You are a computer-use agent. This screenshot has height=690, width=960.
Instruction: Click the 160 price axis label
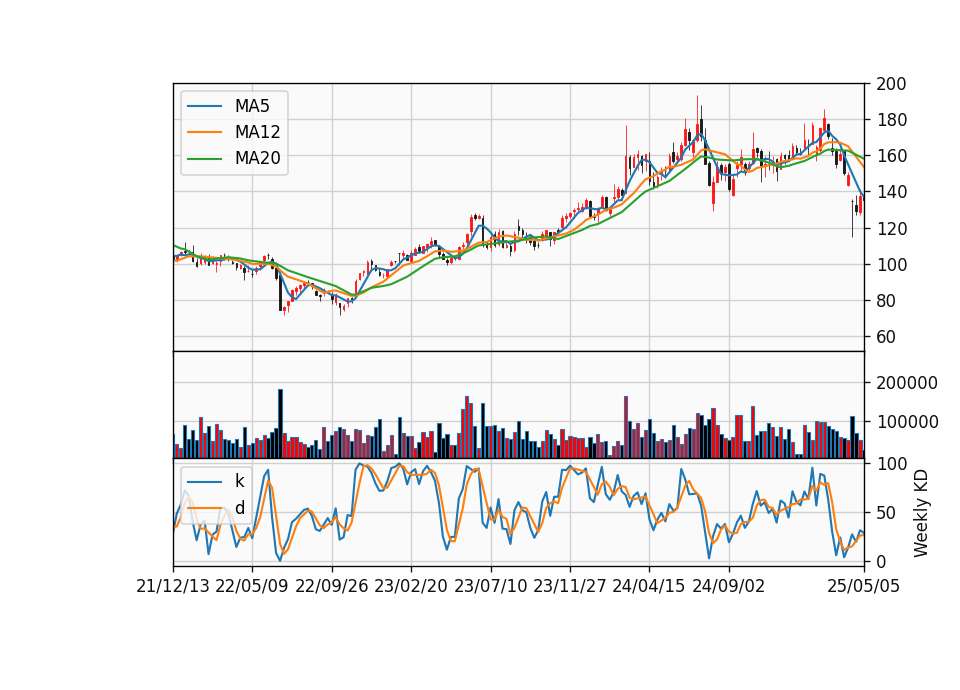tap(891, 156)
